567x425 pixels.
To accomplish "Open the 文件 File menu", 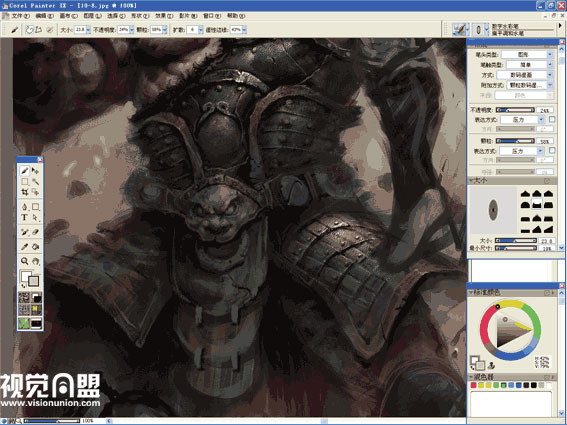I will [20, 16].
